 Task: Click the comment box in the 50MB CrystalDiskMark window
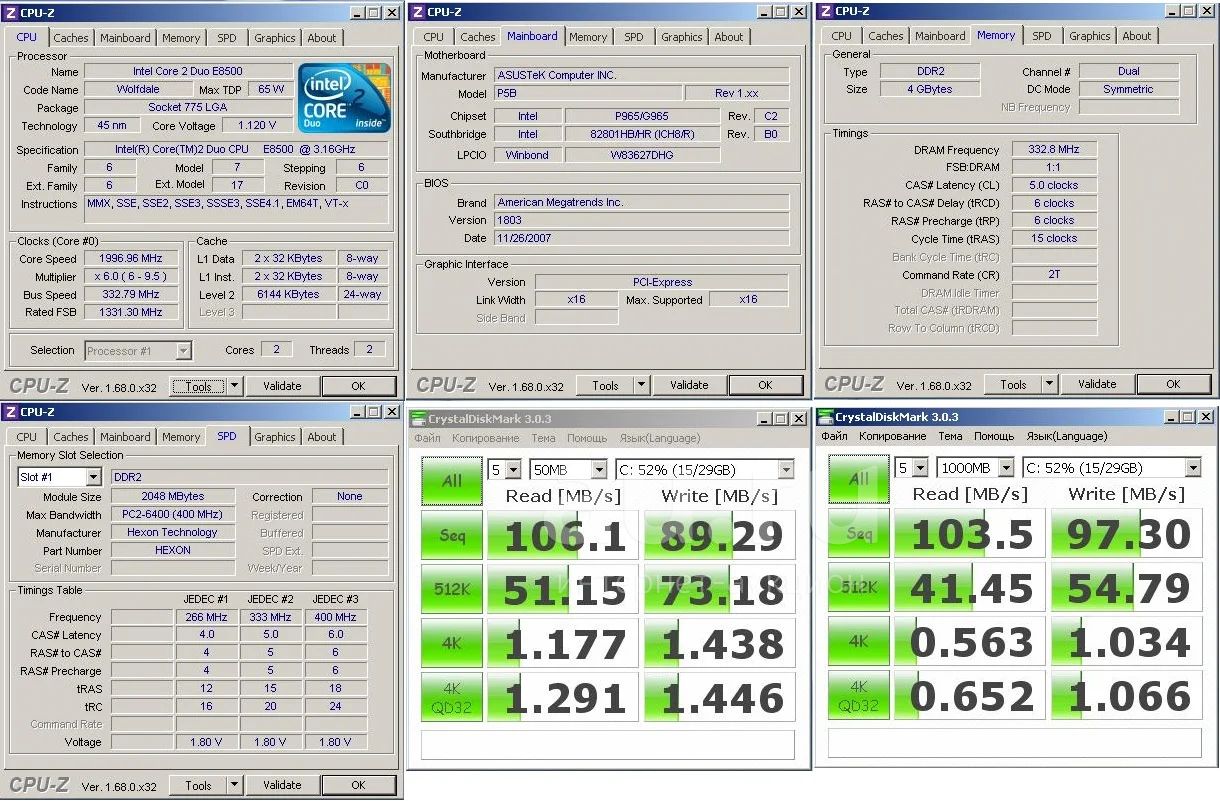(x=608, y=745)
